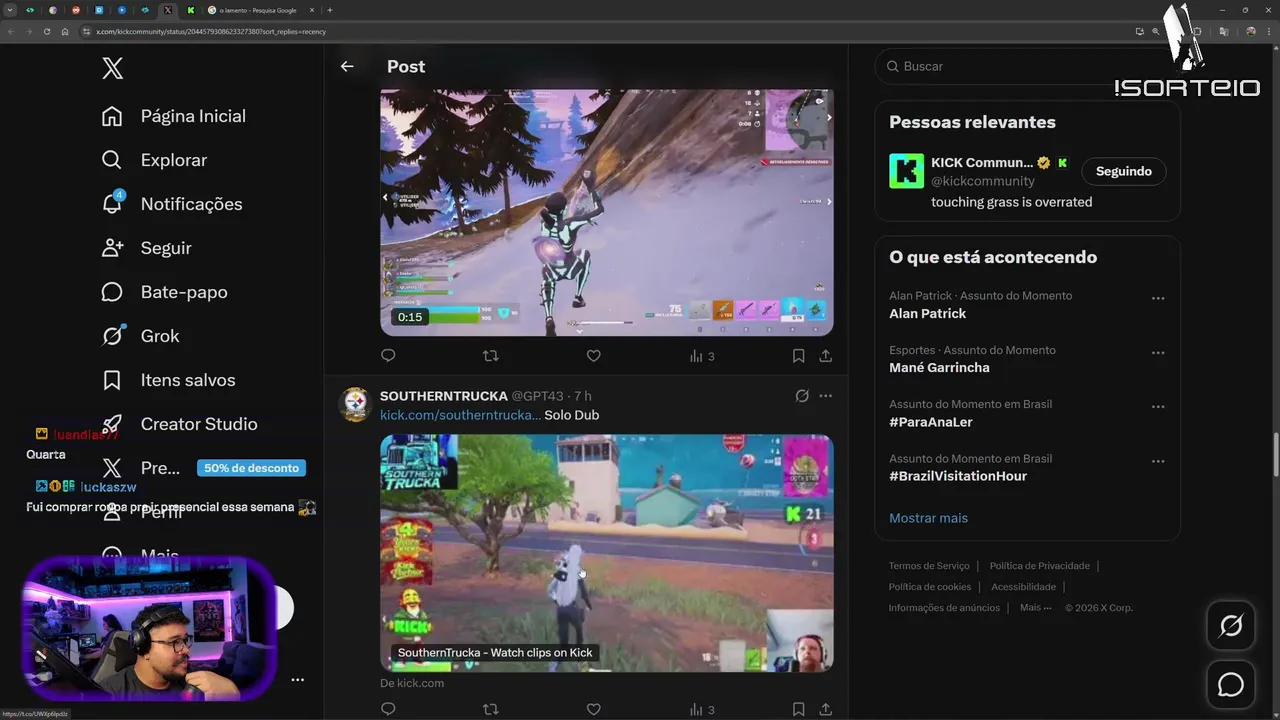Image resolution: width=1280 pixels, height=720 pixels.
Task: Open more options for #ParaAnaLer trend
Action: (1158, 406)
